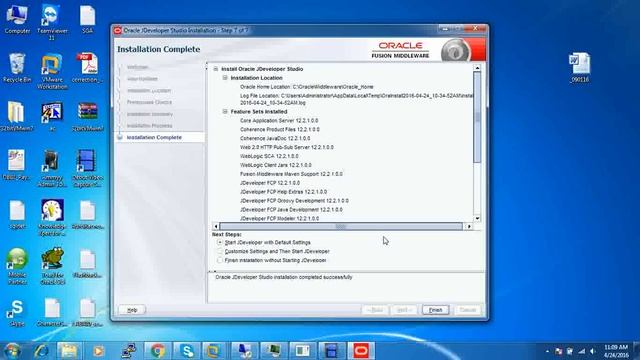Select JDeveloper FCP Help Extras row
The height and width of the screenshot is (360, 640).
click(x=283, y=192)
